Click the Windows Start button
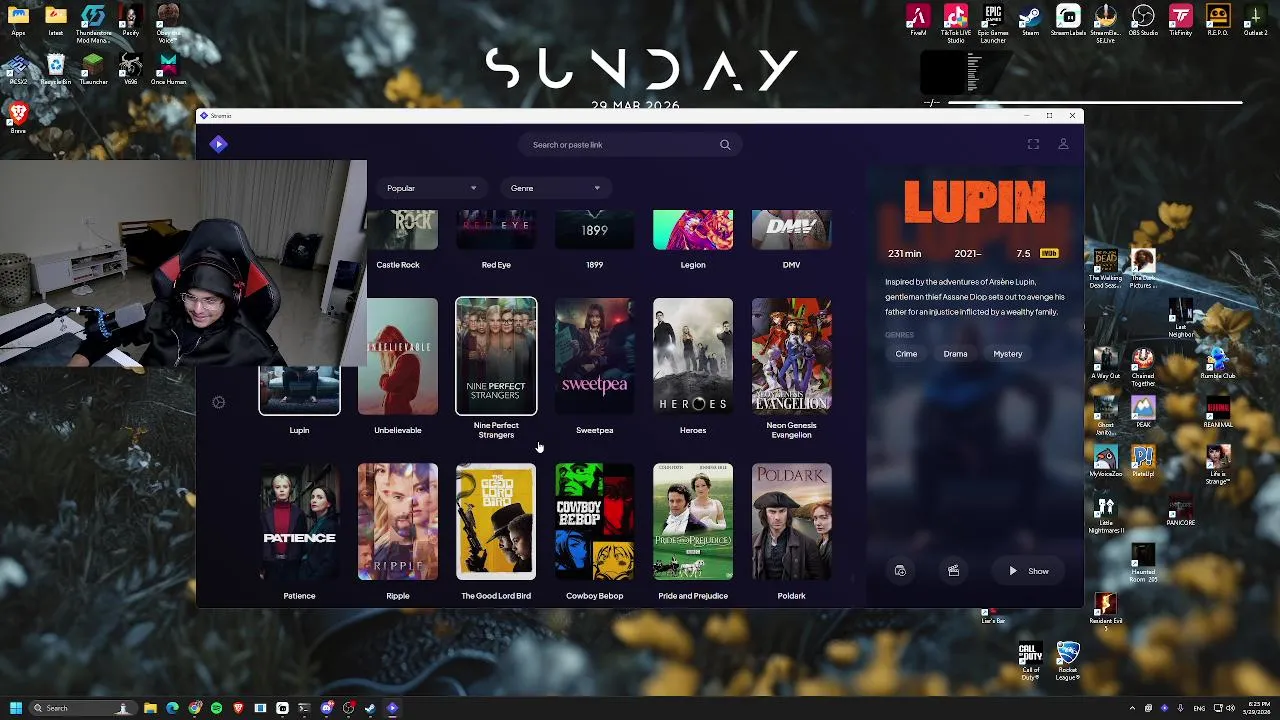Viewport: 1280px width, 720px height. 15,708
